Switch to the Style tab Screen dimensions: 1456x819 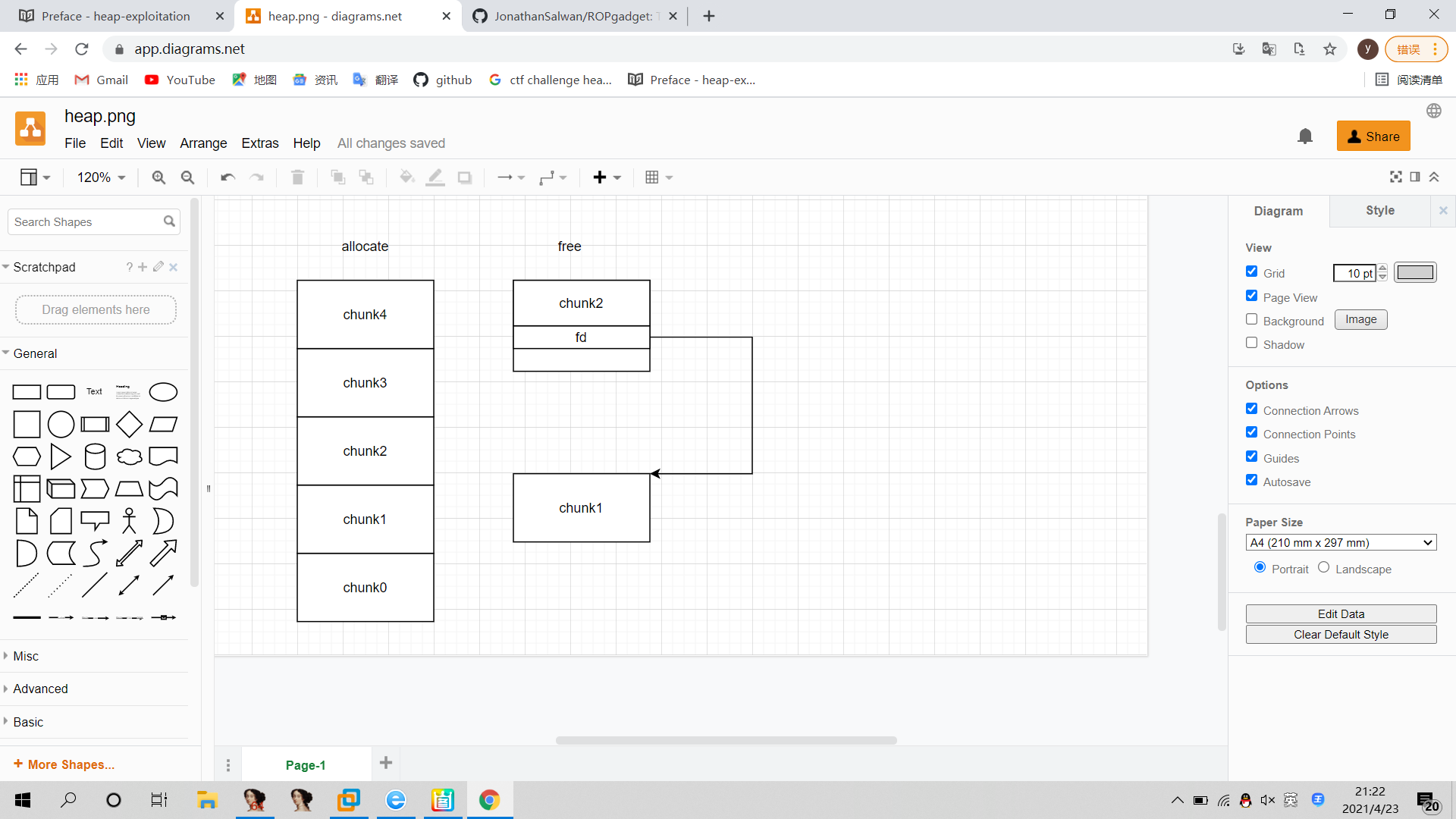(x=1379, y=211)
